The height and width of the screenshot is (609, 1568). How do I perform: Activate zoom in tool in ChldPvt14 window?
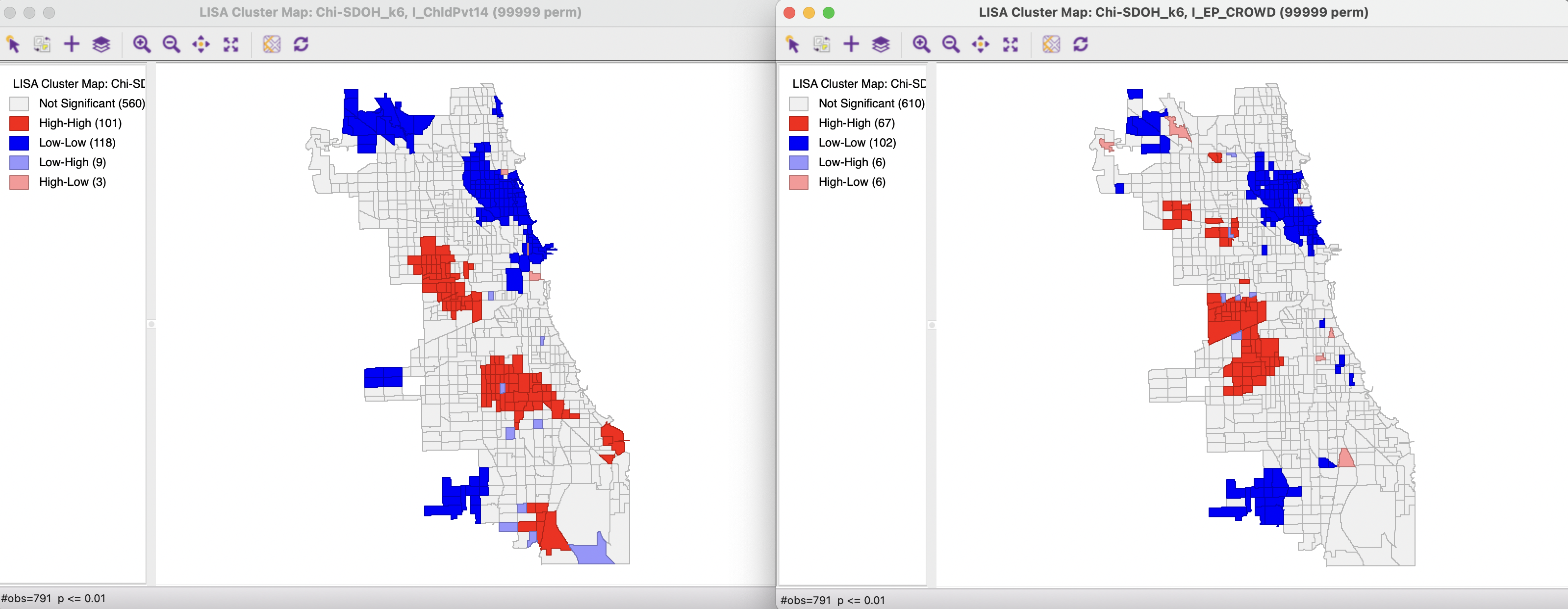(142, 45)
